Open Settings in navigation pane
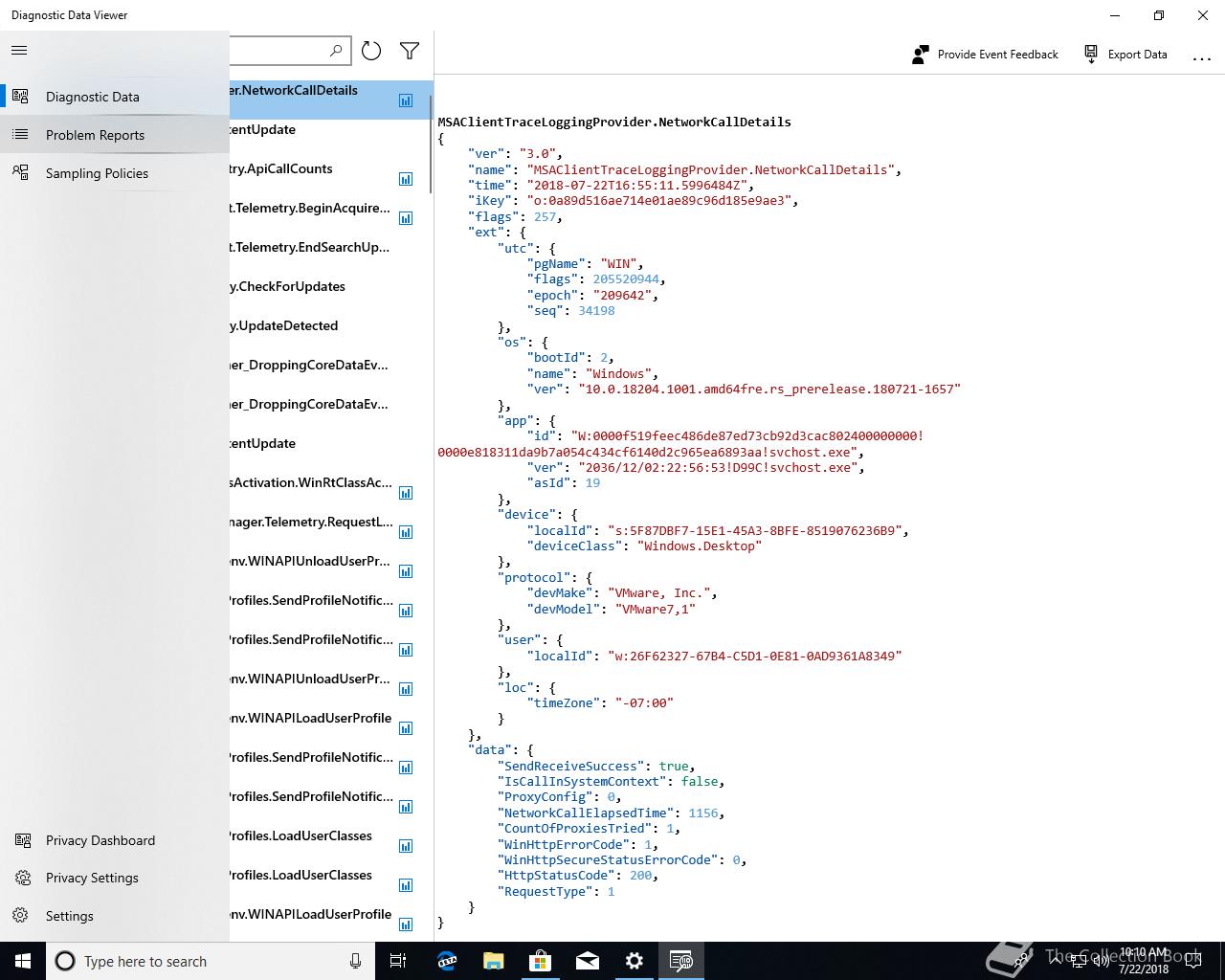The image size is (1225, 980). (x=115, y=916)
